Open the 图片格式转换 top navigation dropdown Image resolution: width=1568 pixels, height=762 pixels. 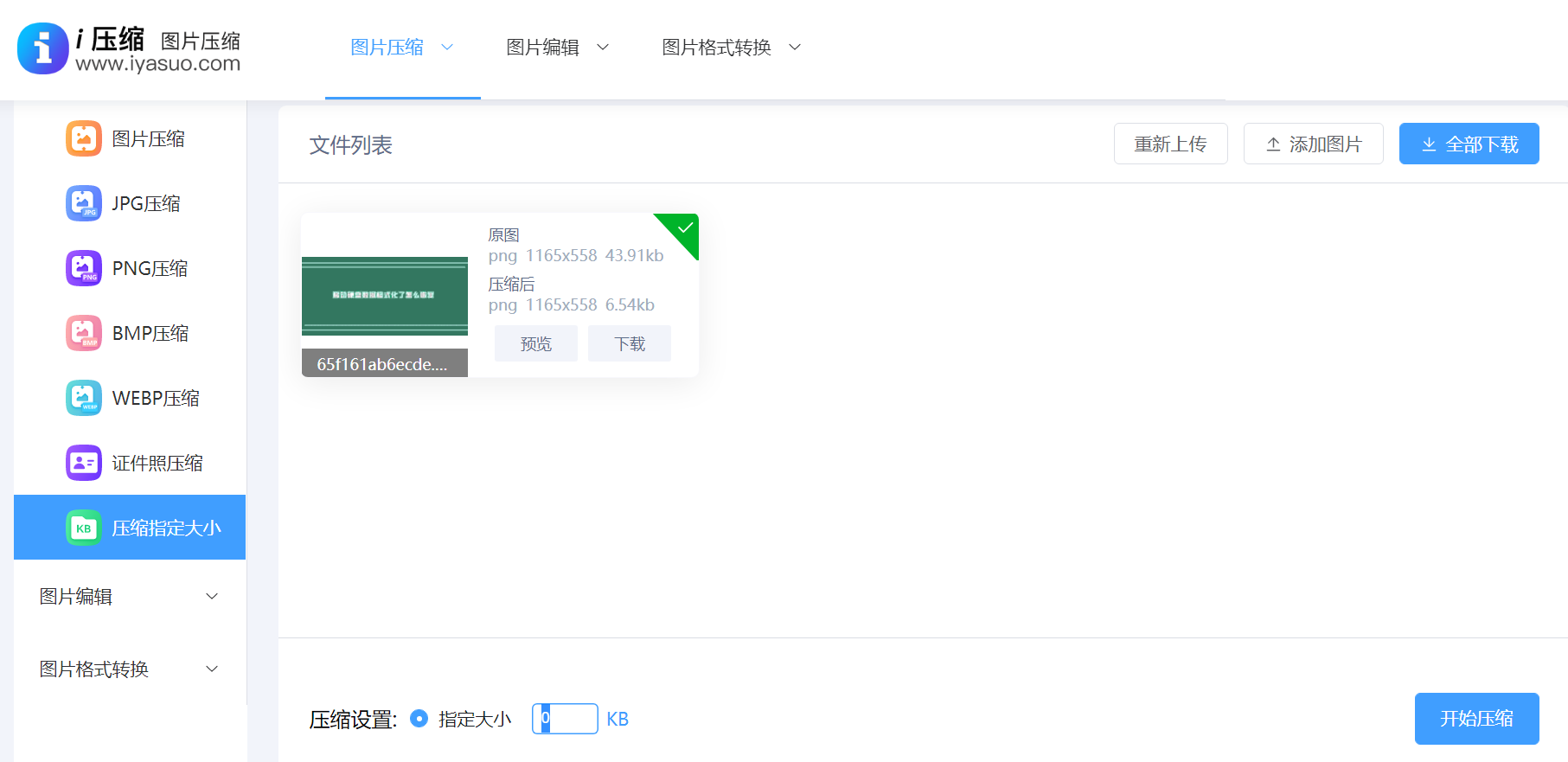(x=731, y=48)
